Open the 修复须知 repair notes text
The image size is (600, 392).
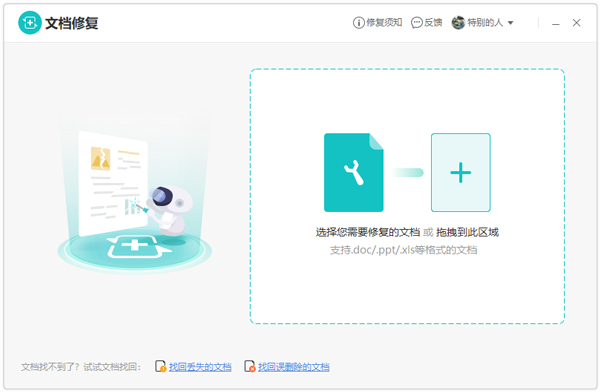(x=384, y=23)
